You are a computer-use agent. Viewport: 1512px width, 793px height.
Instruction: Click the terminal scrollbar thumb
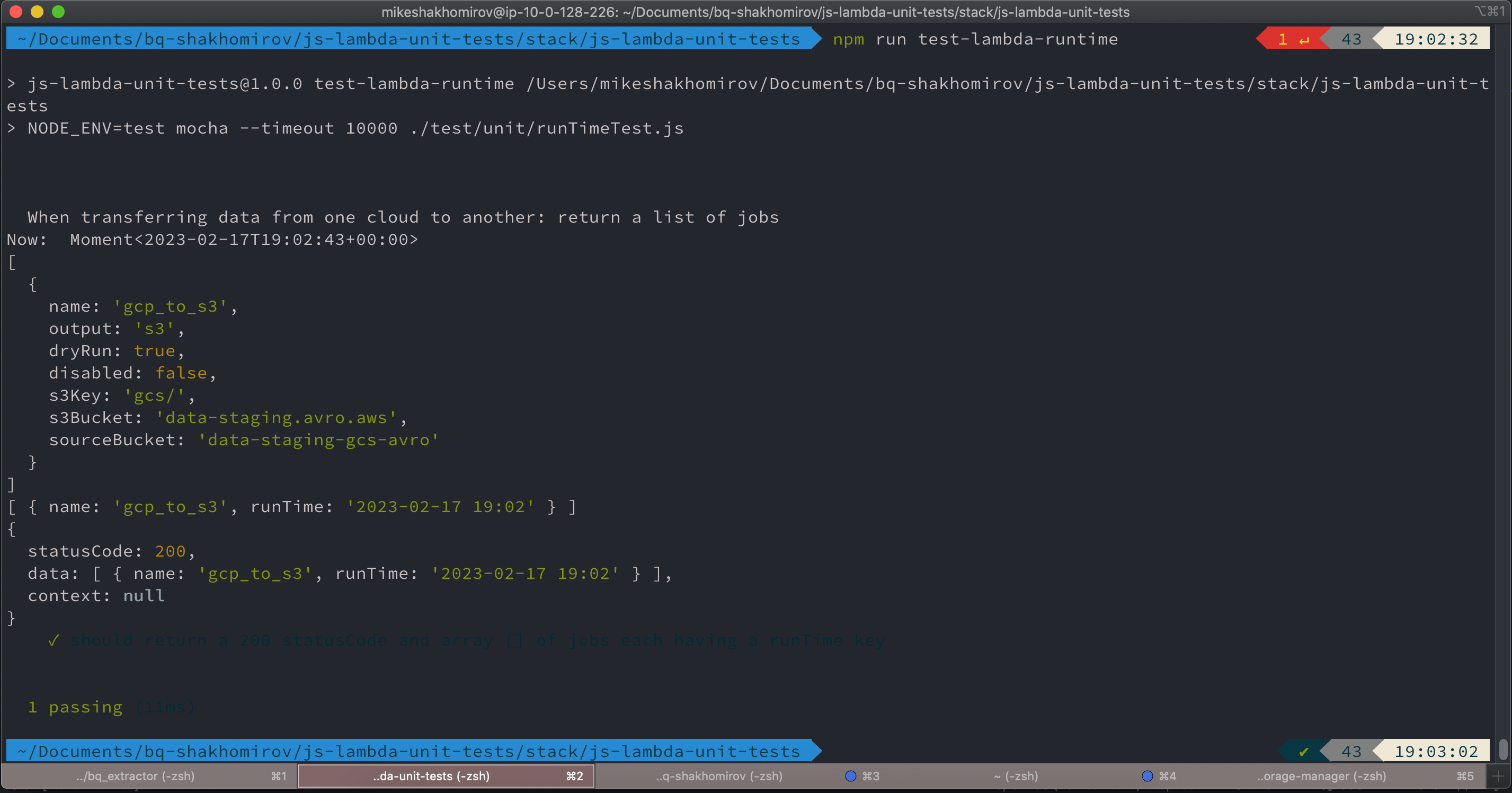click(1502, 749)
